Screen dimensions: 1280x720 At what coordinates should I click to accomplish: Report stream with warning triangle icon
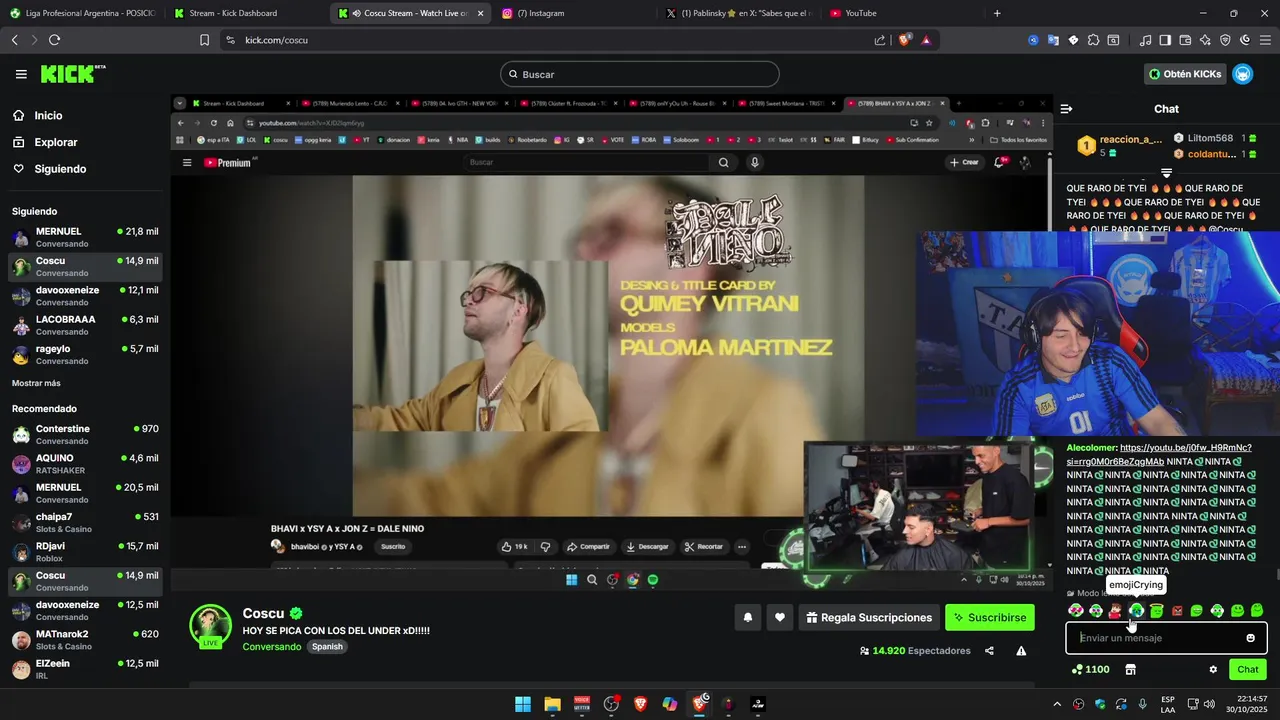(x=1021, y=651)
